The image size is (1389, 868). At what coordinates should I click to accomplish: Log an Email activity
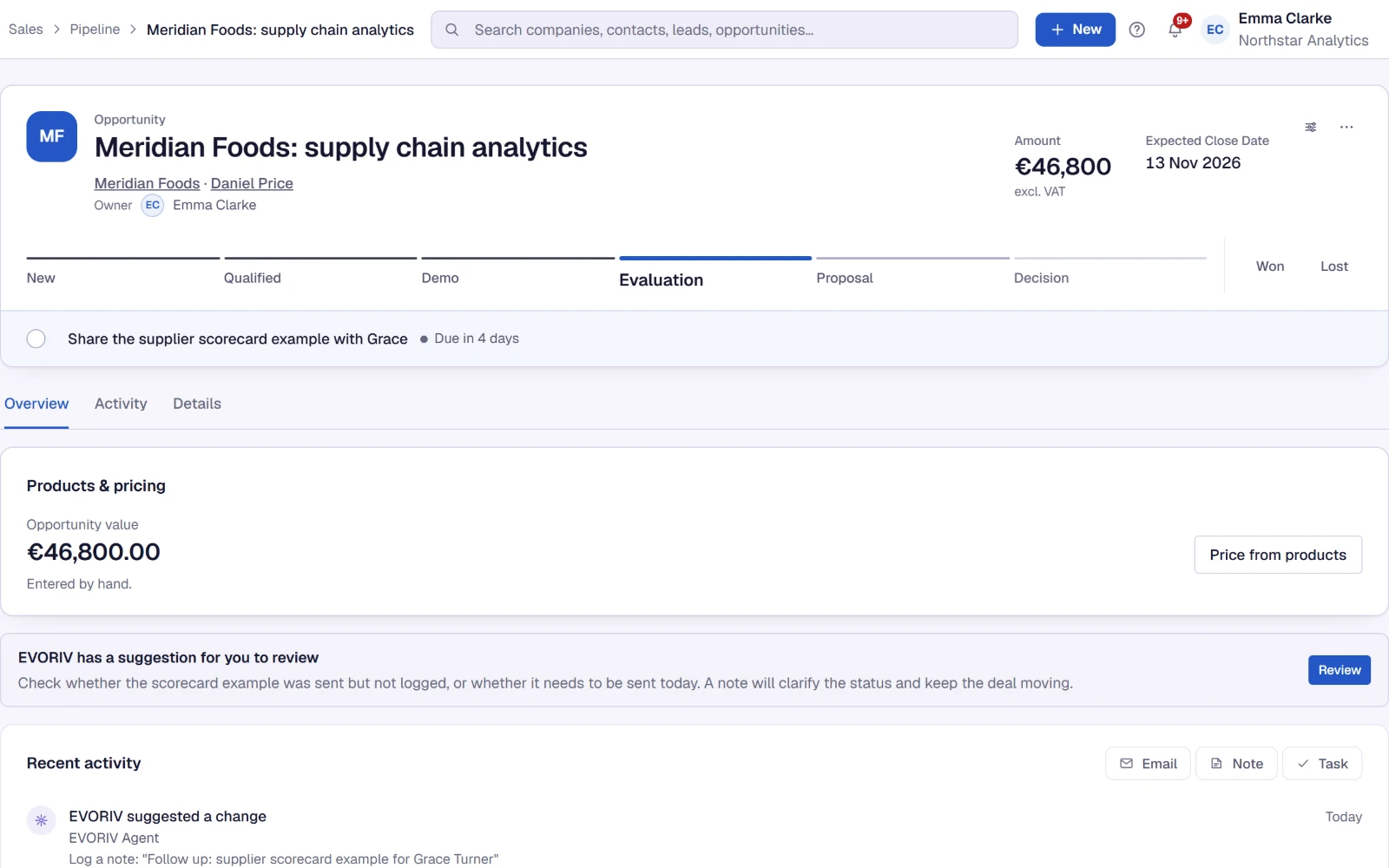[1148, 764]
